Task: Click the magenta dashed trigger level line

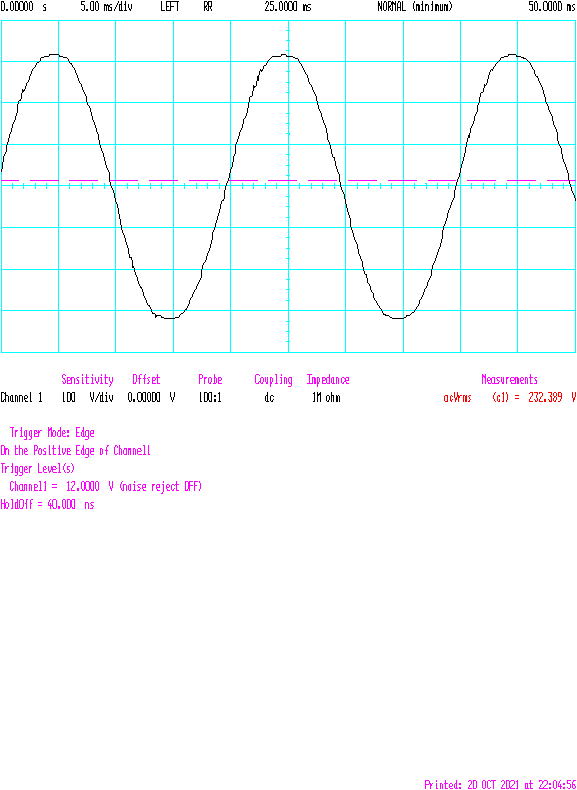Action: [288, 180]
